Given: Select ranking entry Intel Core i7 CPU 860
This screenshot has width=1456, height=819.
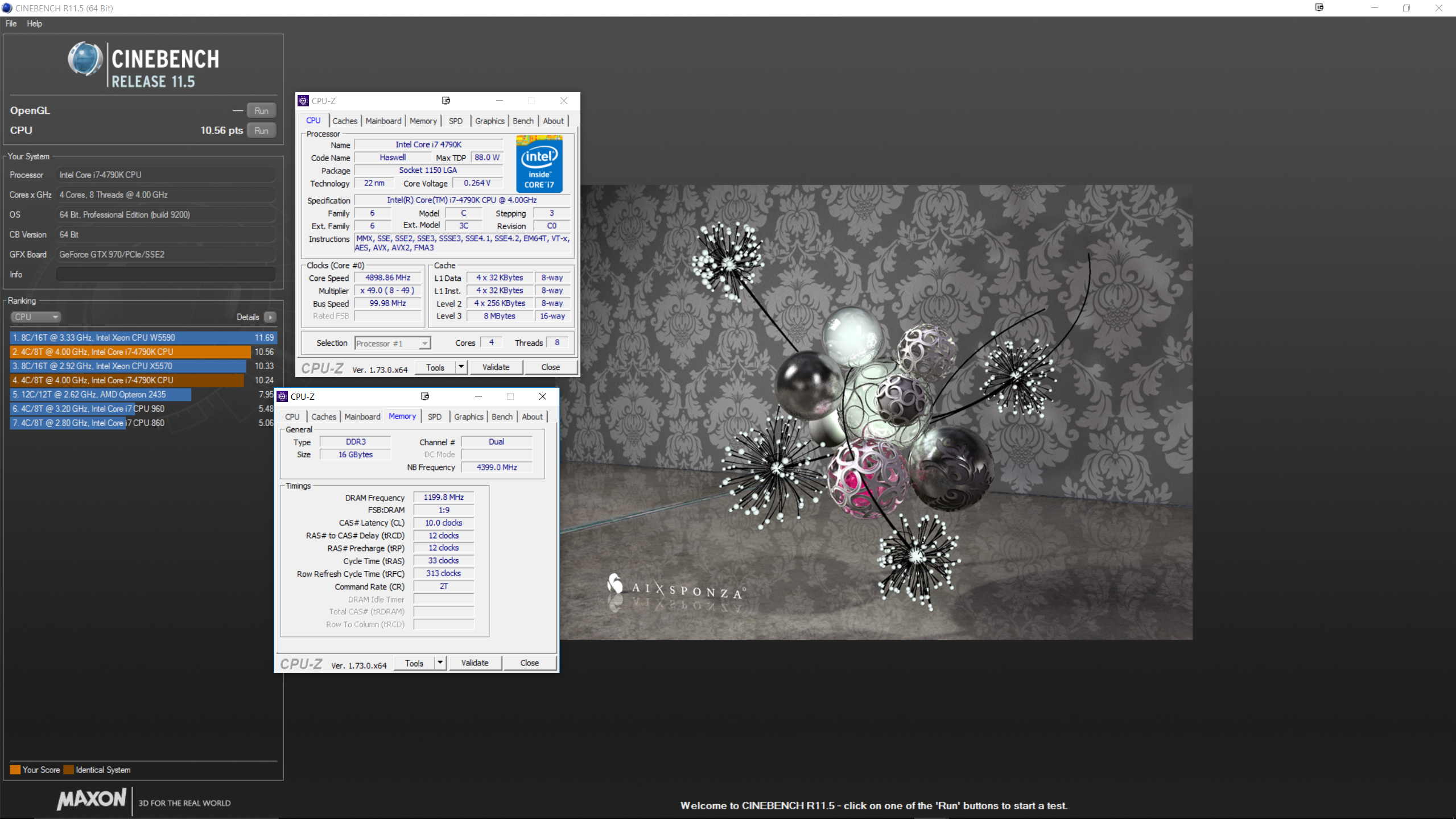Looking at the screenshot, I should click(x=143, y=423).
